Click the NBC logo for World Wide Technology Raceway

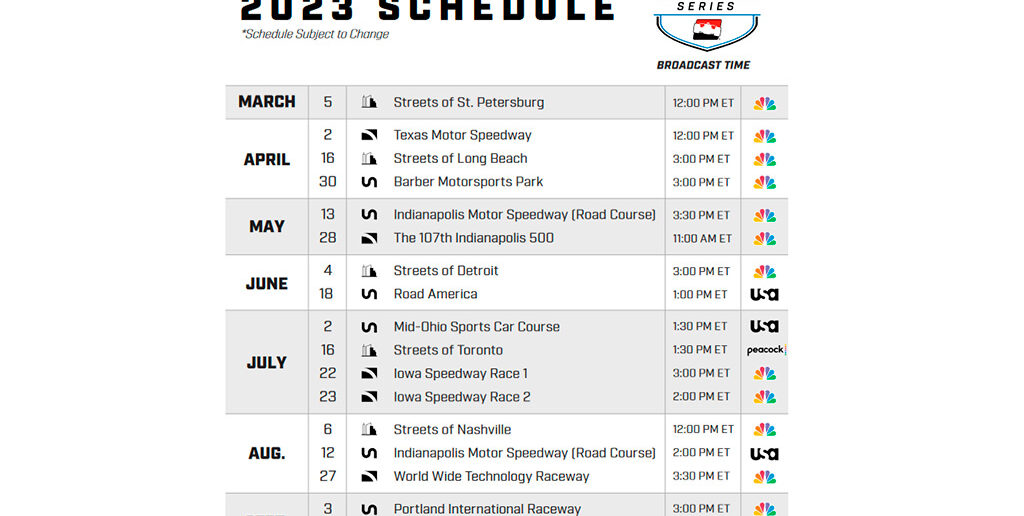765,477
